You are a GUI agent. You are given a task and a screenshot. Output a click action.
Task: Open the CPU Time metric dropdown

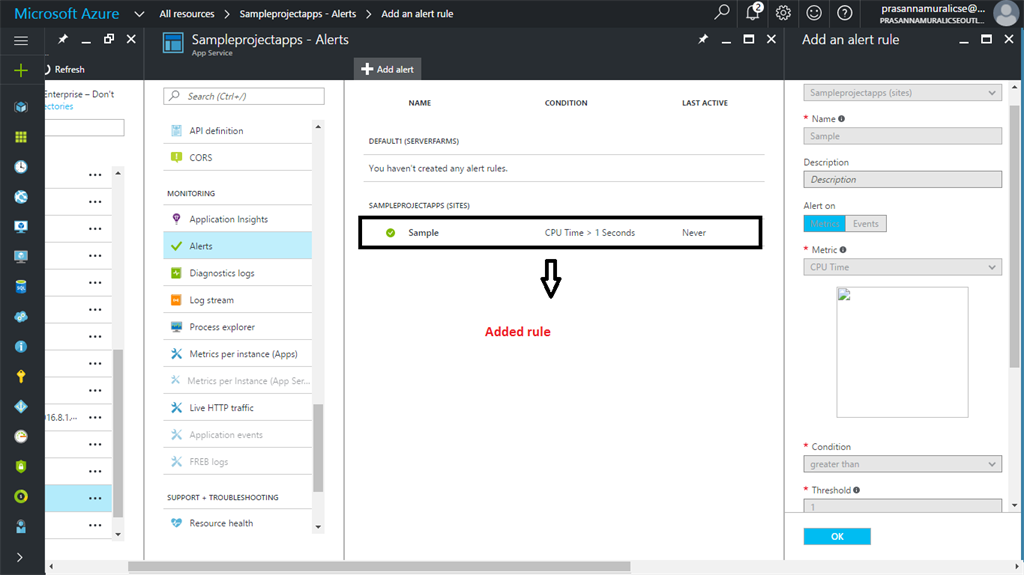903,267
